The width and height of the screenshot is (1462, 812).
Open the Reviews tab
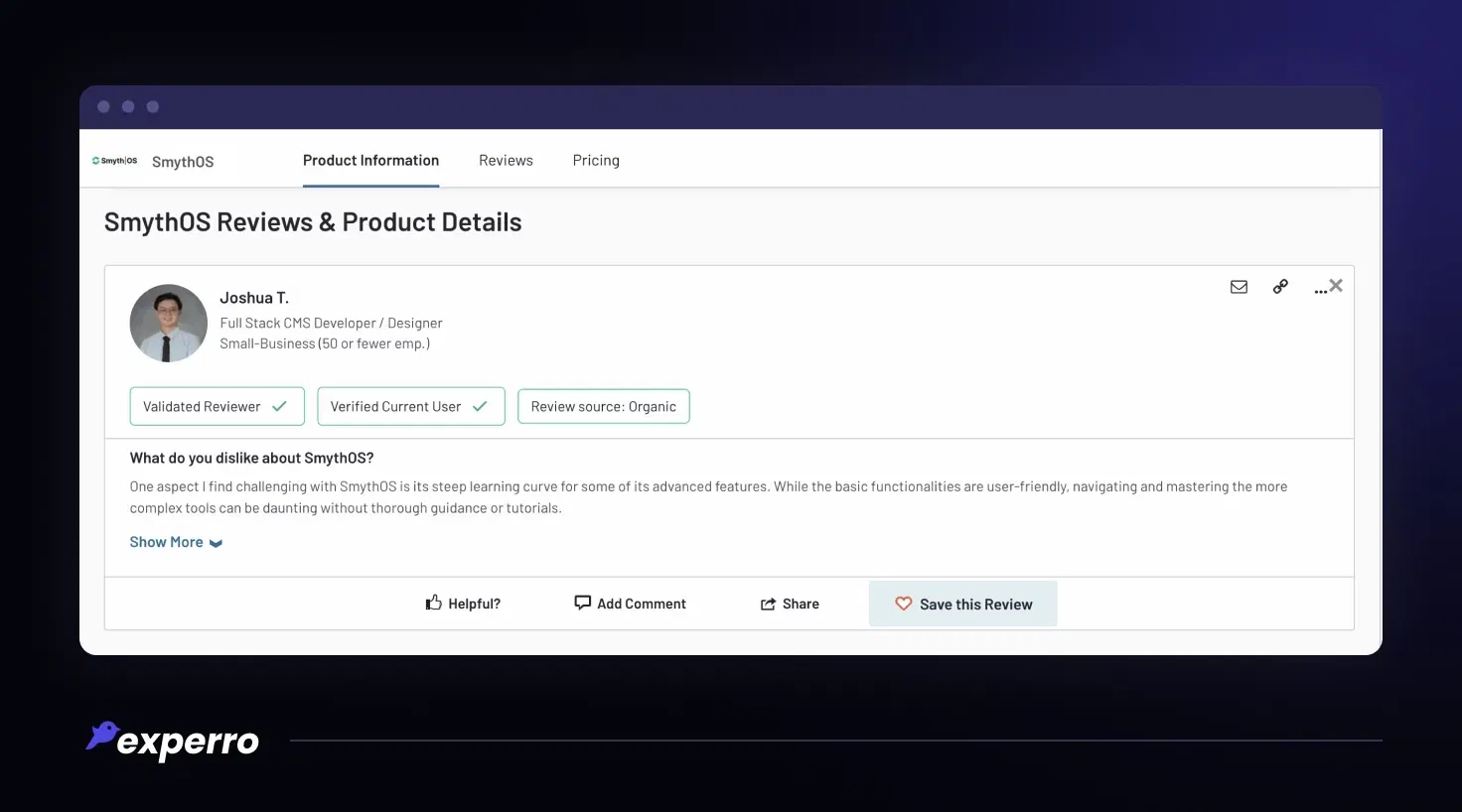click(x=506, y=160)
